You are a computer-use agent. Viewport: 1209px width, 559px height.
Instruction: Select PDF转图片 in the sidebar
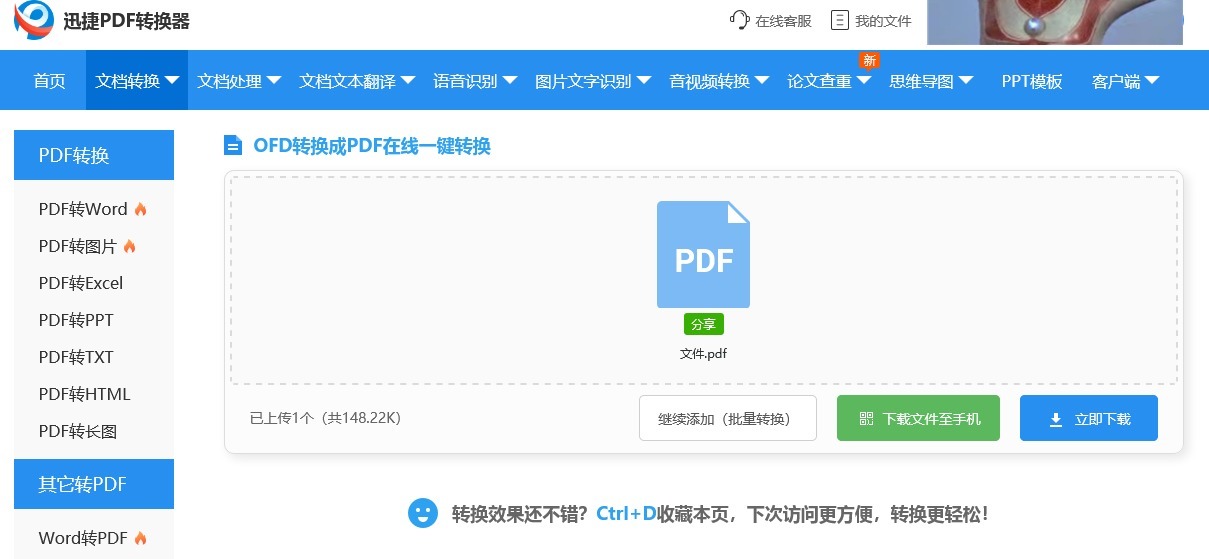click(x=78, y=246)
